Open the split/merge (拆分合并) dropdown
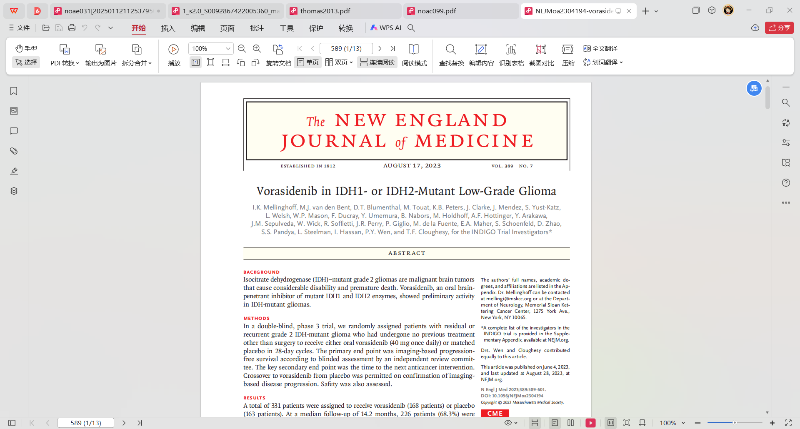This screenshot has height=429, width=800. click(x=137, y=55)
